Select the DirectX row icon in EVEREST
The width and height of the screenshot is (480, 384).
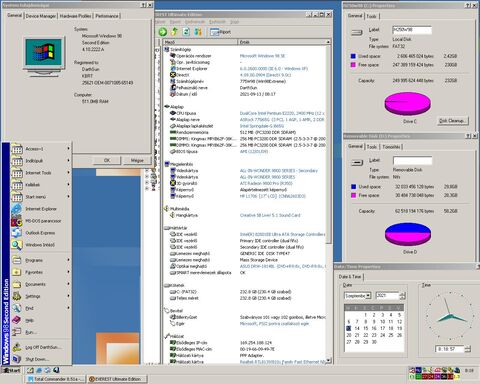pyautogui.click(x=173, y=75)
